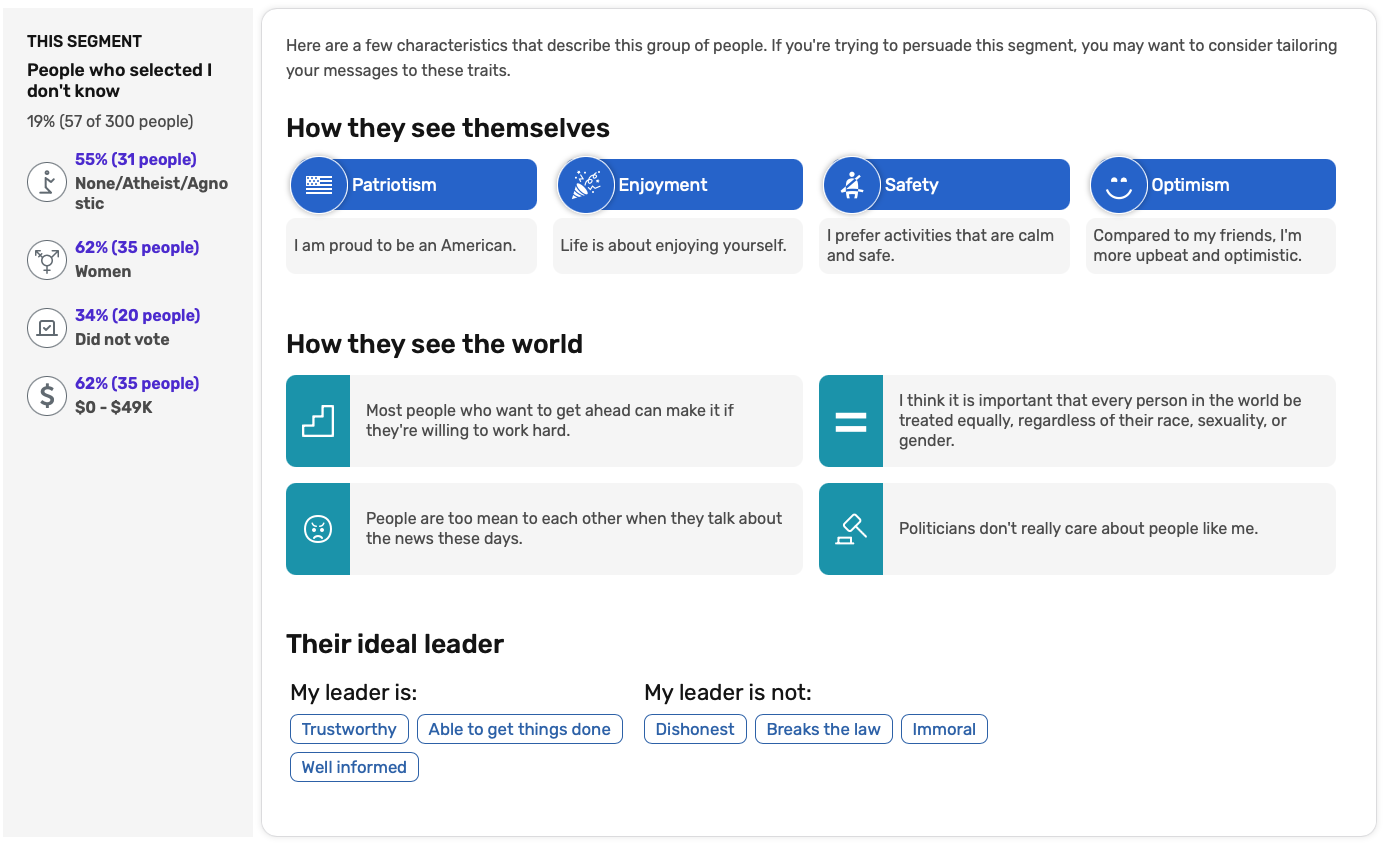Click the Patriotism flag icon
Image resolution: width=1385 pixels, height=859 pixels.
(318, 185)
